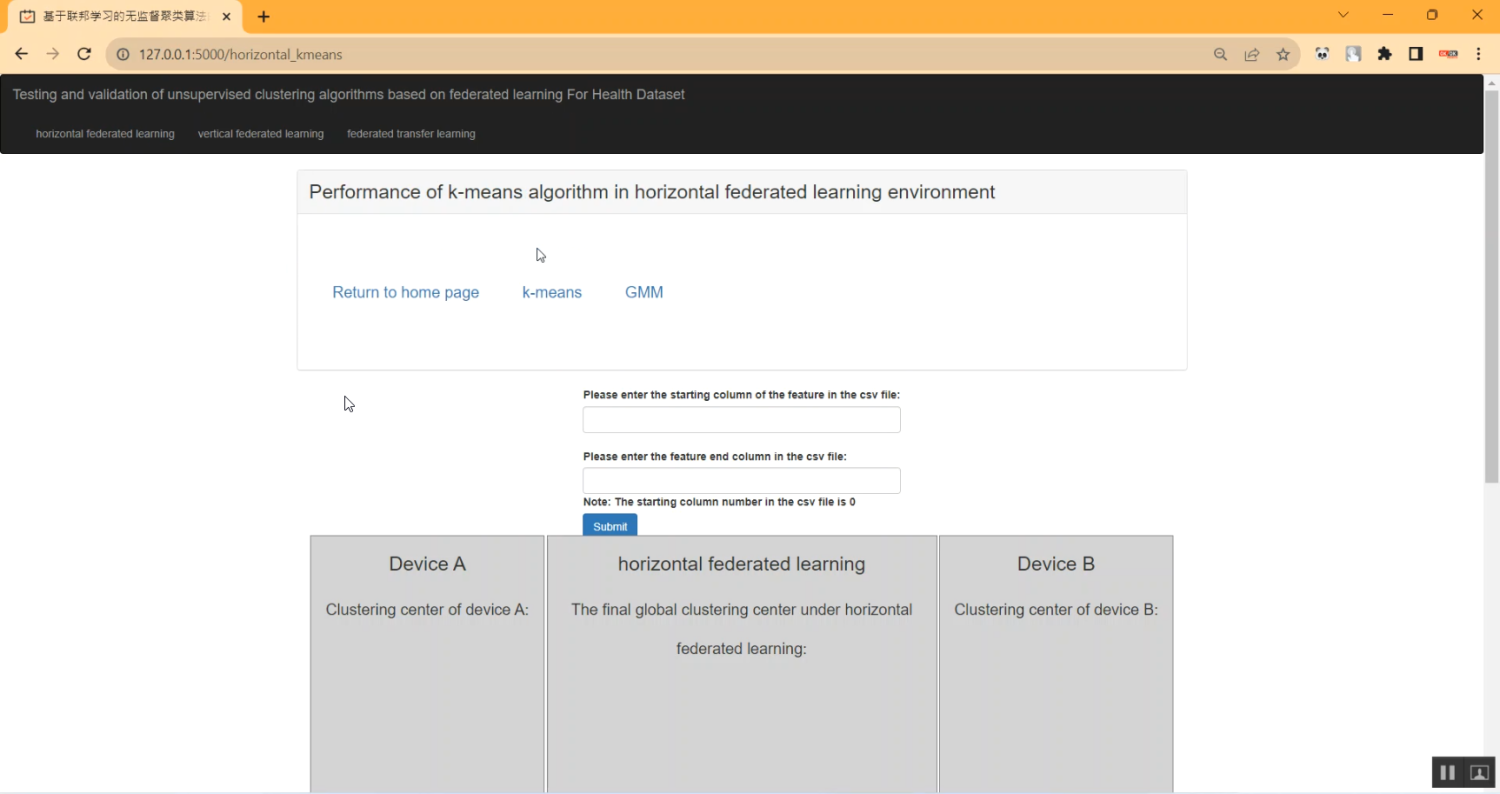Click the zoom magnifier icon in address bar
This screenshot has height=794, width=1500.
click(x=1220, y=54)
